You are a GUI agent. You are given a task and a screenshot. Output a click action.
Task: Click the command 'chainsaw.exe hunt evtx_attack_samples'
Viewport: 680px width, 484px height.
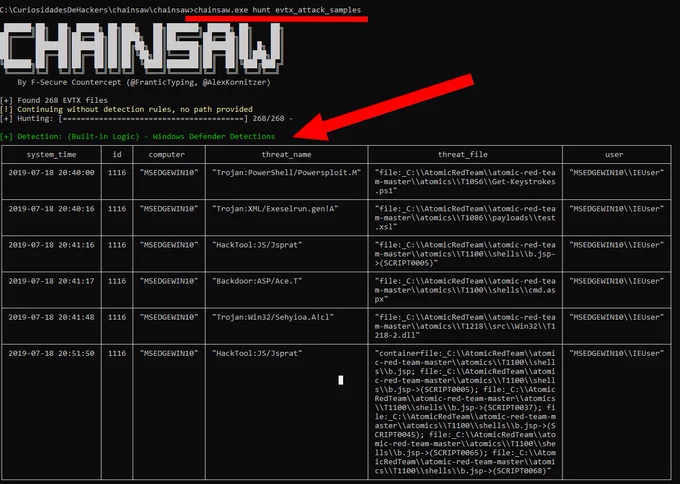[278, 10]
